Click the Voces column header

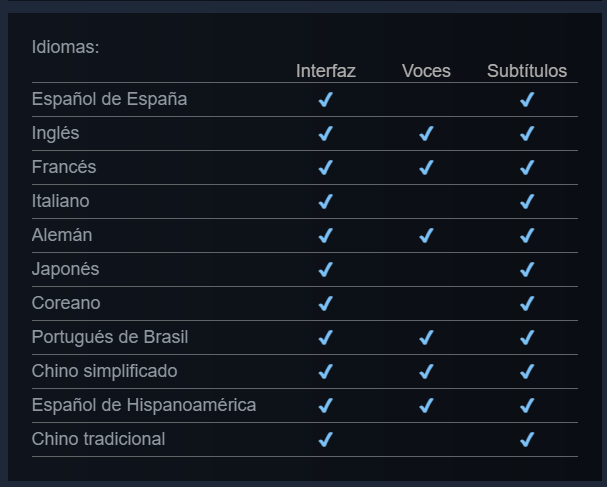(426, 71)
